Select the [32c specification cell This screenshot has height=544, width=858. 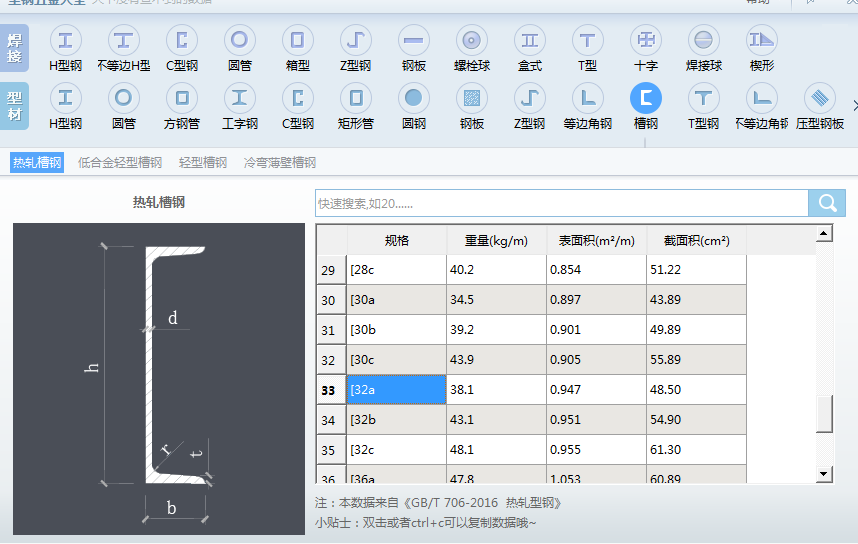(x=396, y=450)
